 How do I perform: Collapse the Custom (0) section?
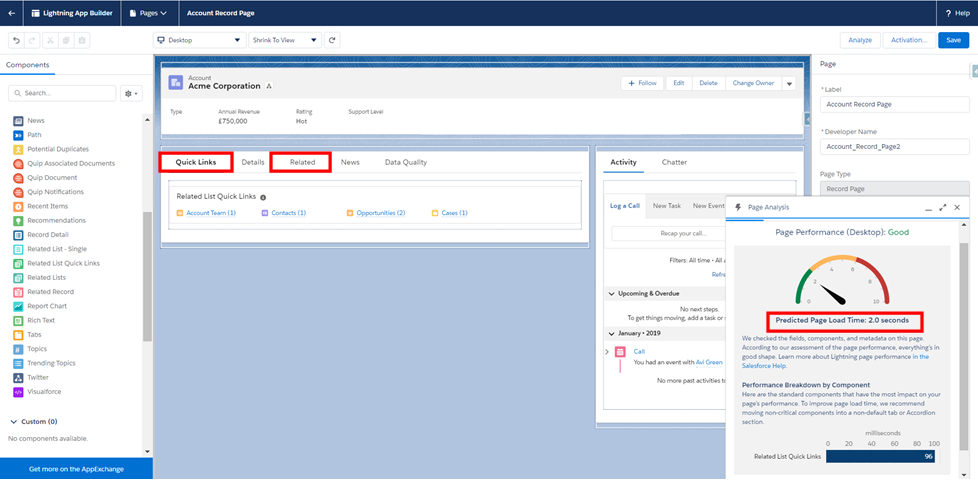14,422
